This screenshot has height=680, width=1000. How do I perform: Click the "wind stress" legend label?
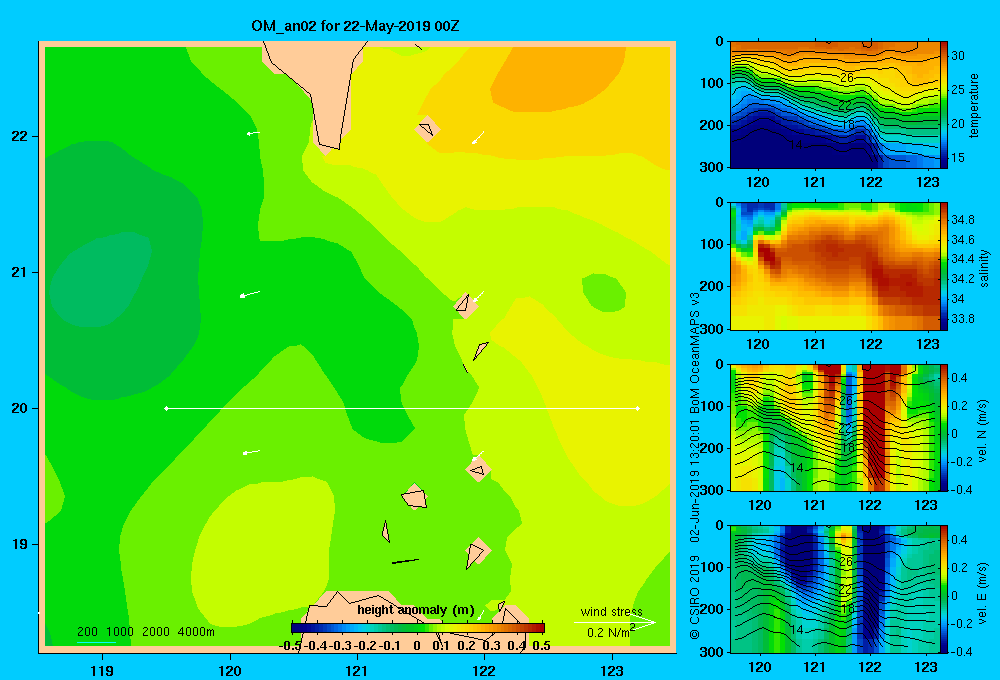(x=612, y=612)
